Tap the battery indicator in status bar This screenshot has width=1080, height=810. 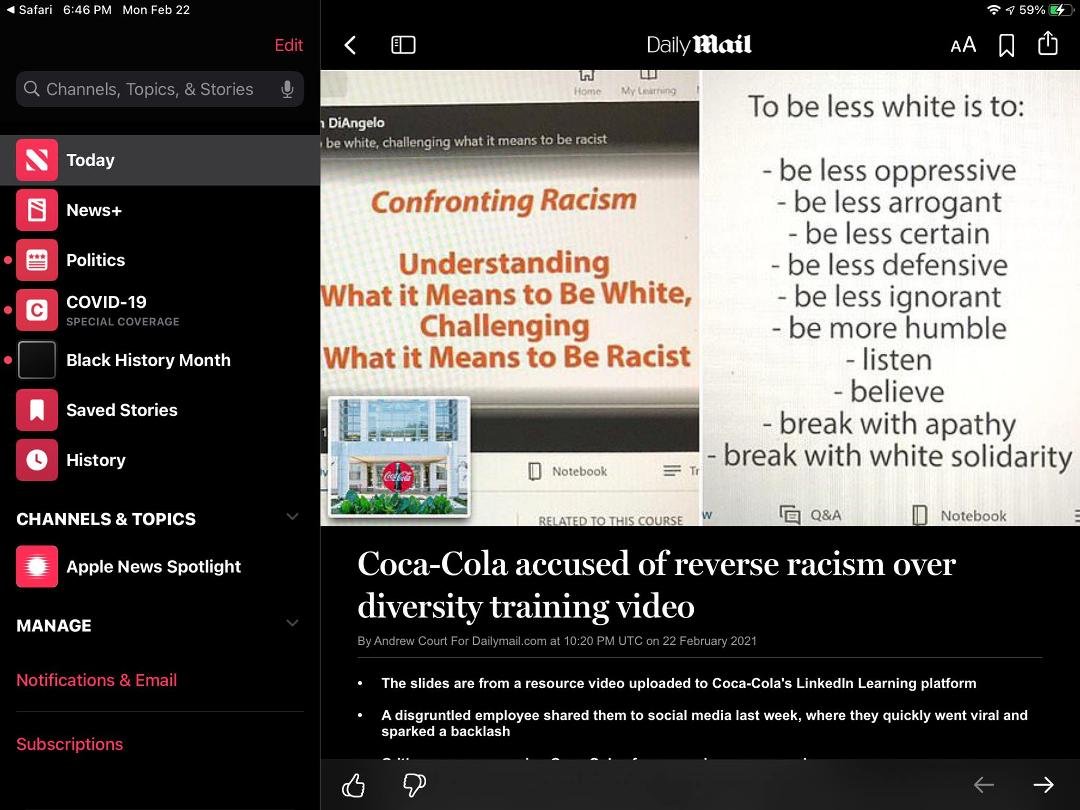point(1060,10)
